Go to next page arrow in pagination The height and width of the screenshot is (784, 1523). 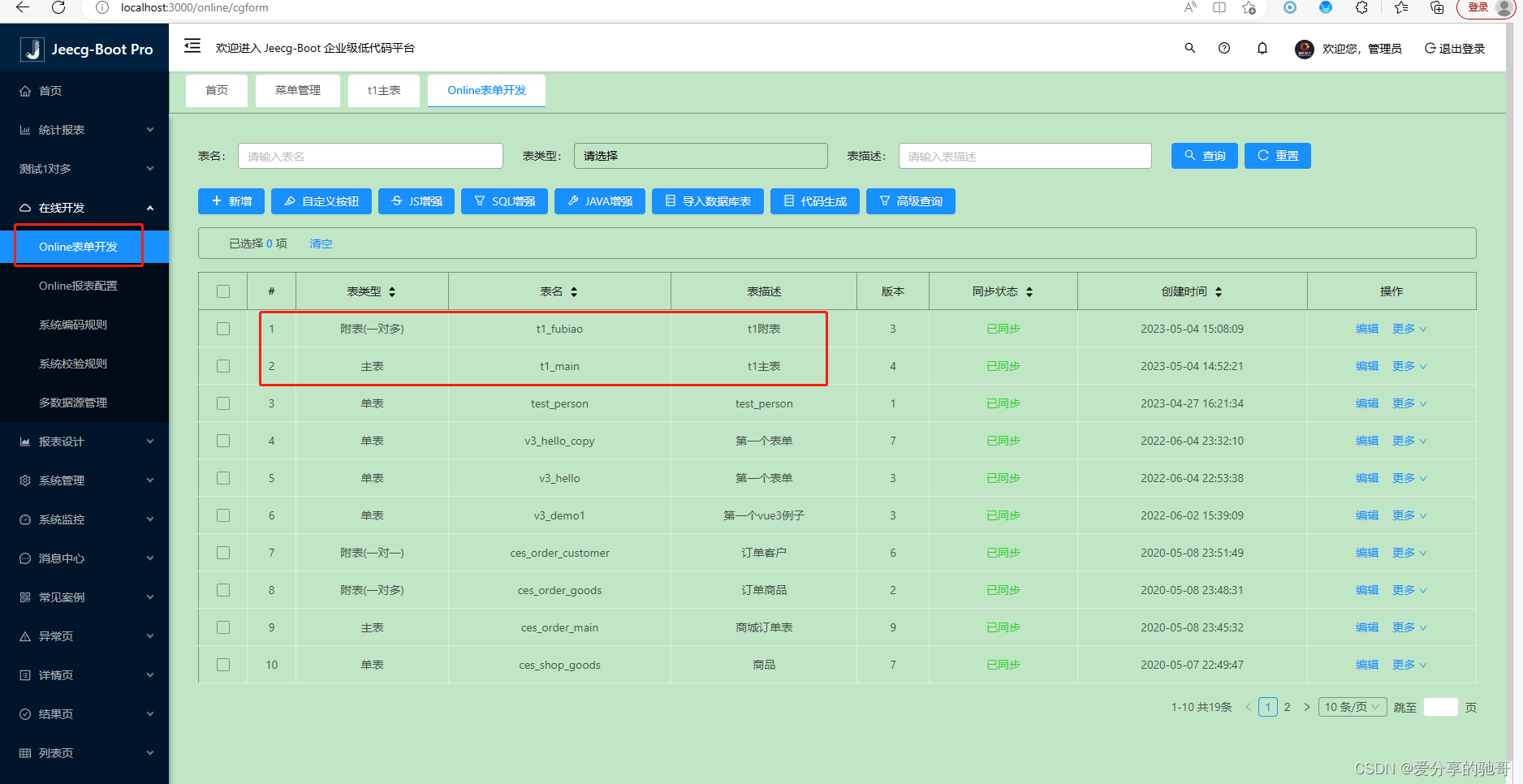tap(1307, 707)
